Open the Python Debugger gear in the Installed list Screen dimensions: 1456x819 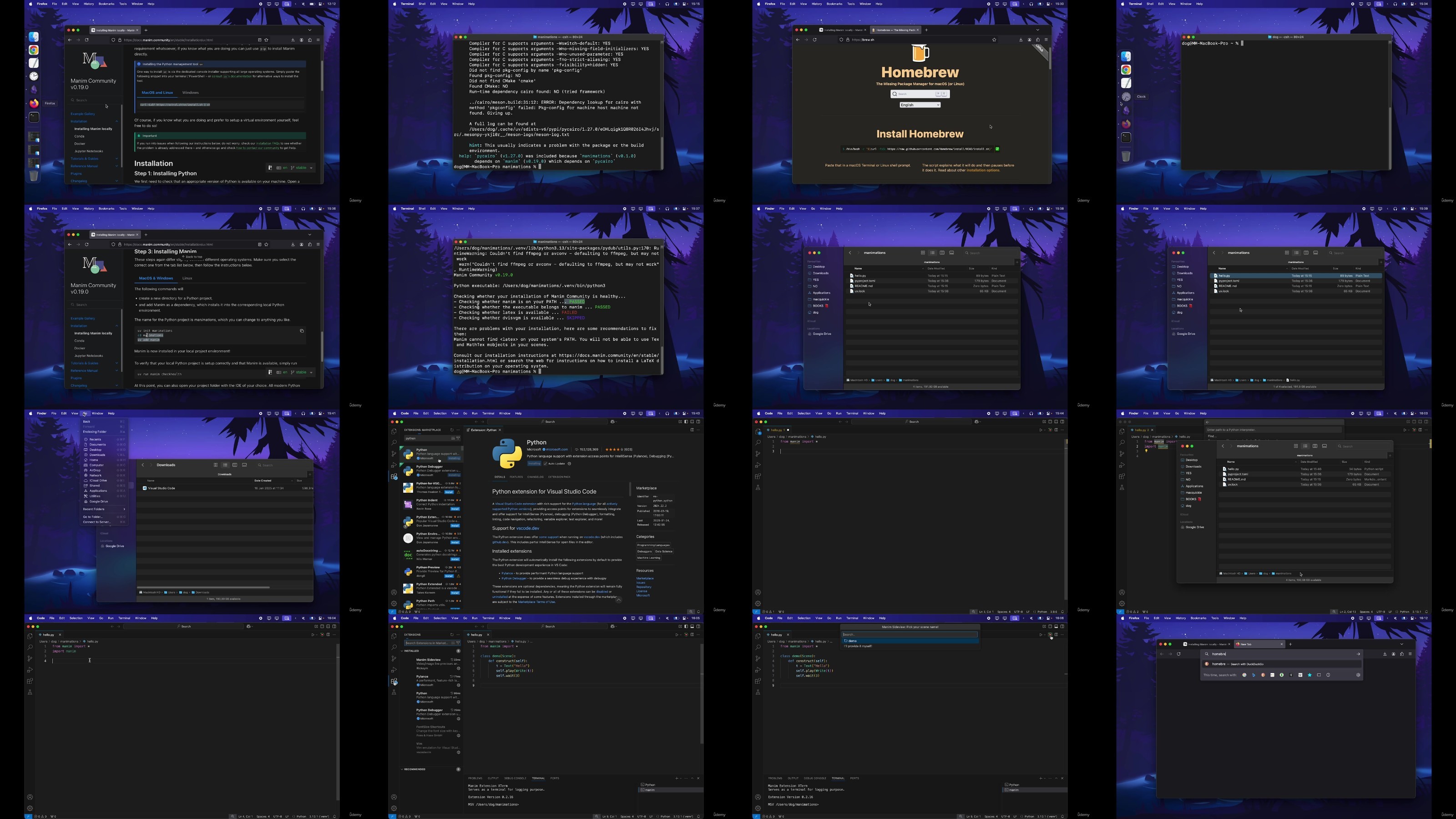[x=458, y=718]
